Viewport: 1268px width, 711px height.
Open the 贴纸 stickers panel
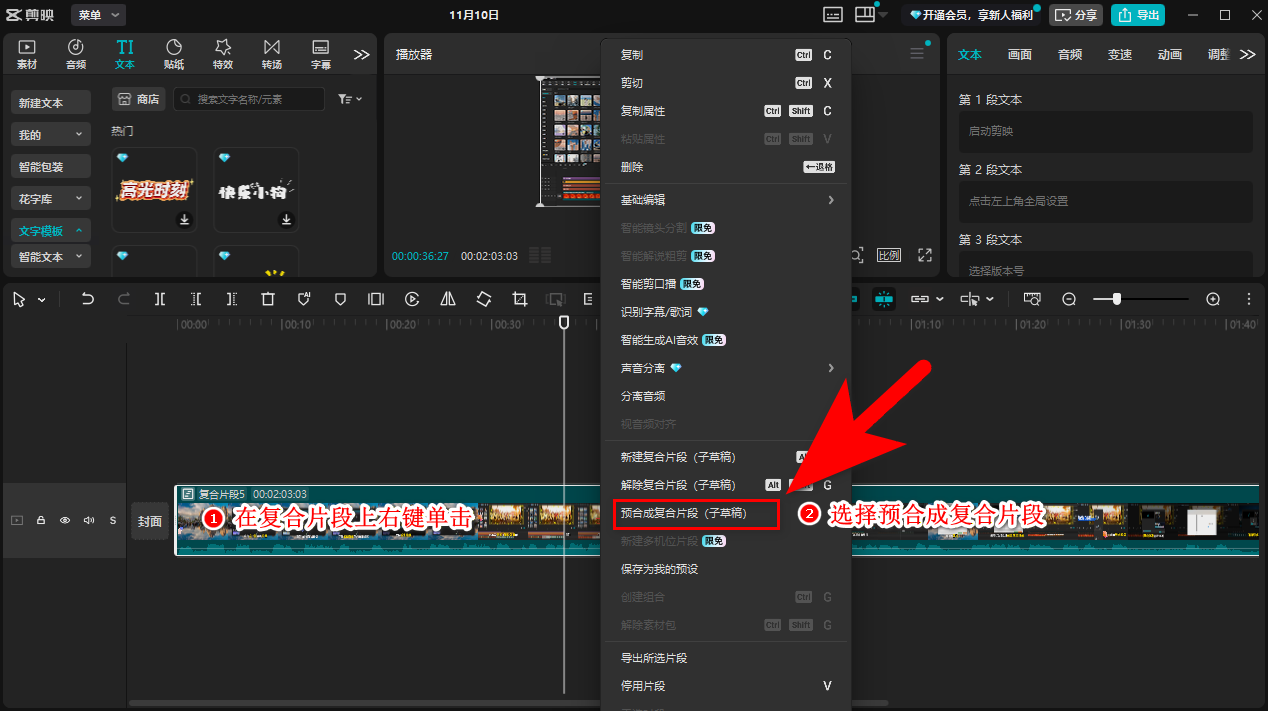174,54
